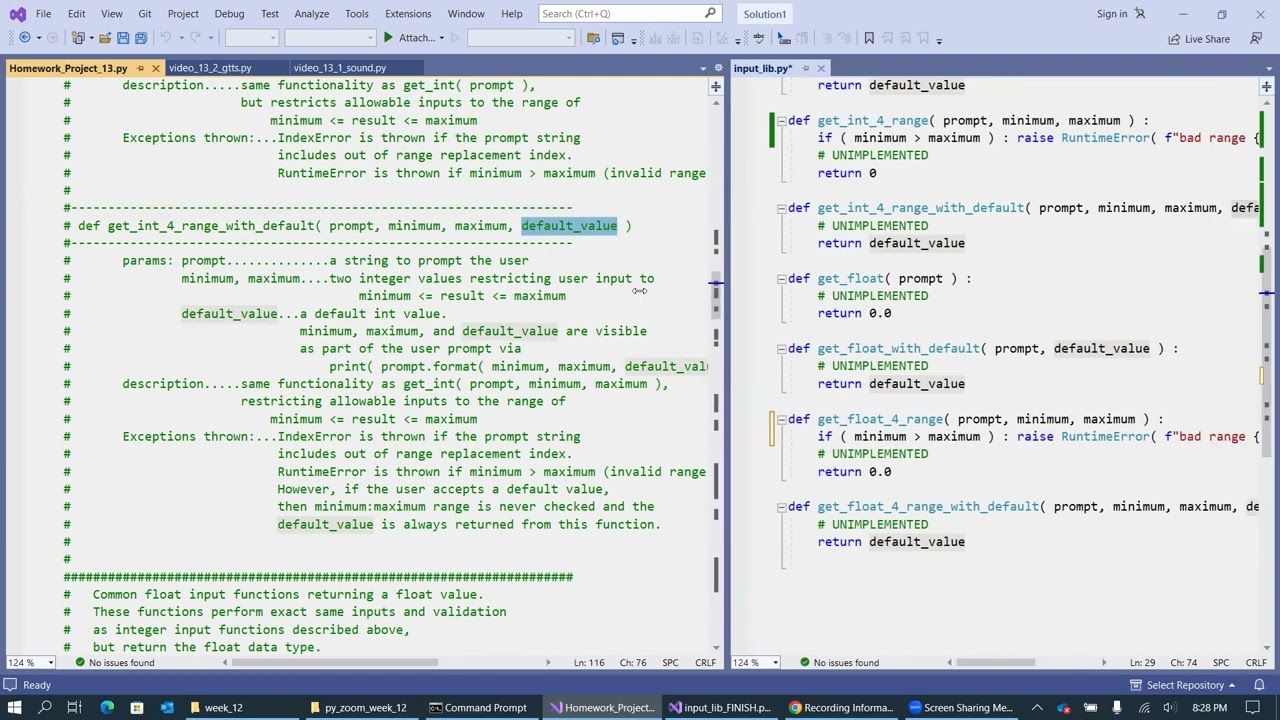This screenshot has width=1280, height=720.
Task: Click the taskbar Search magnifier icon
Action: [x=45, y=708]
